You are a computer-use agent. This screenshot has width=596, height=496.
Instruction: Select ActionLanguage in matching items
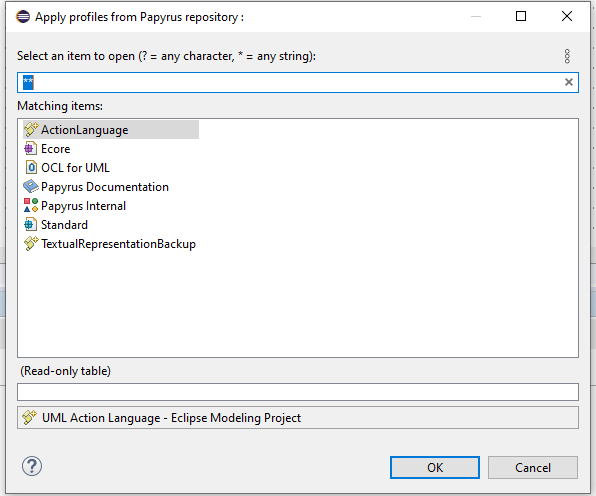[111, 130]
